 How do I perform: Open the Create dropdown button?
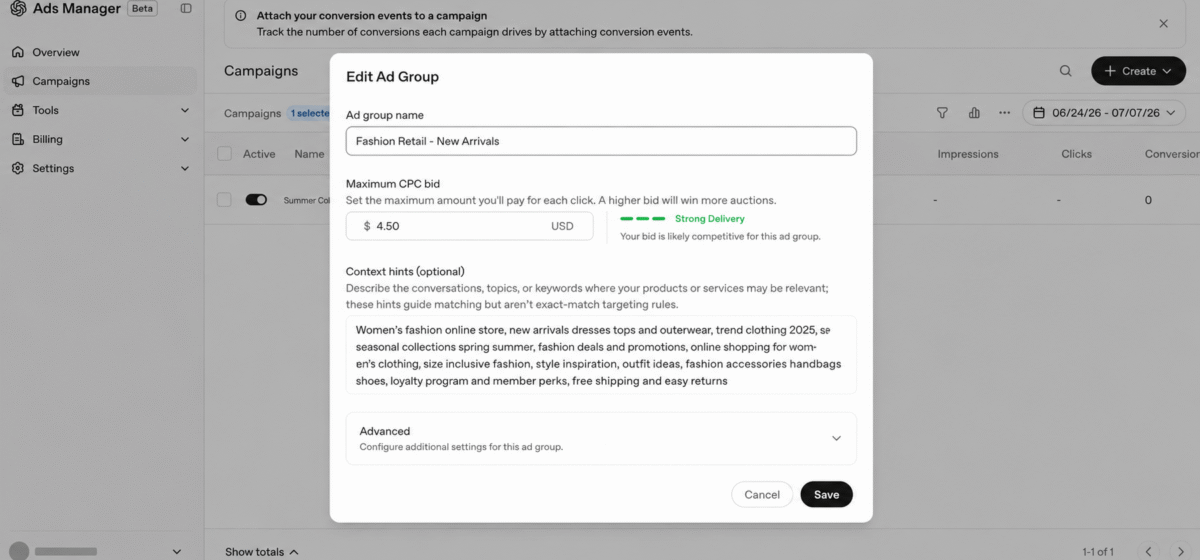pyautogui.click(x=1138, y=71)
